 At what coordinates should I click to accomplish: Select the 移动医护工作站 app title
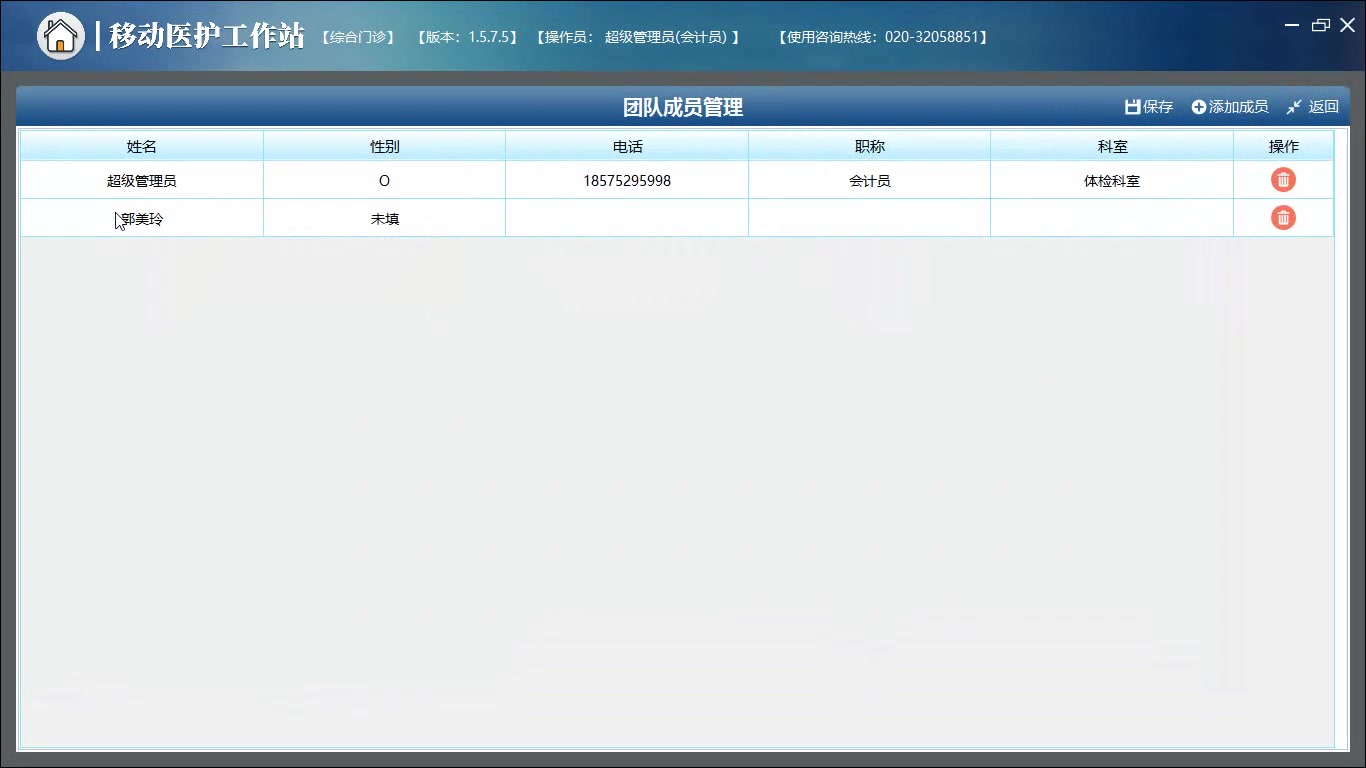[x=207, y=36]
